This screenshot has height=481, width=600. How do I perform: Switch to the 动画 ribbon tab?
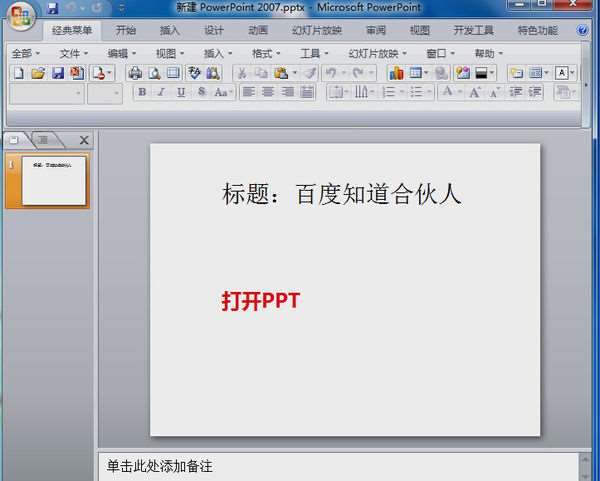pos(258,30)
